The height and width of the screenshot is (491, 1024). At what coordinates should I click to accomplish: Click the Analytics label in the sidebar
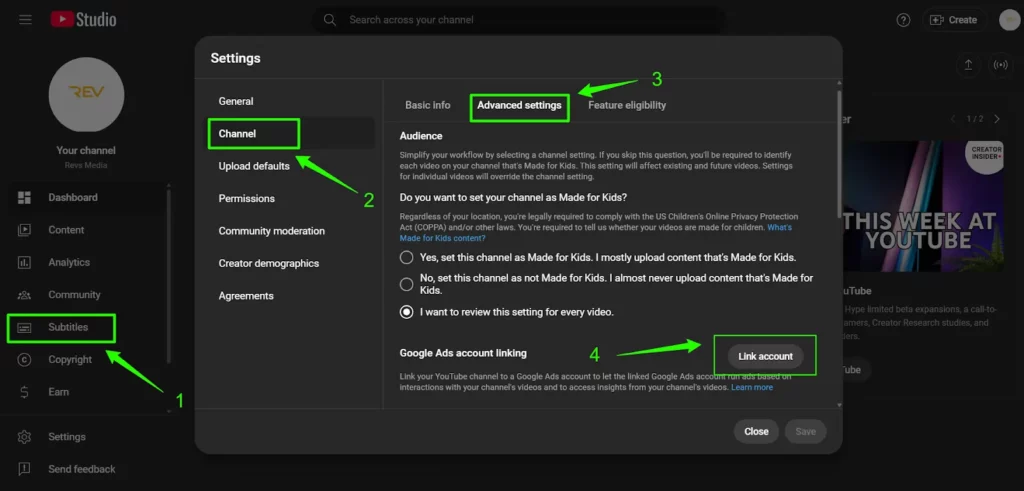pos(69,262)
